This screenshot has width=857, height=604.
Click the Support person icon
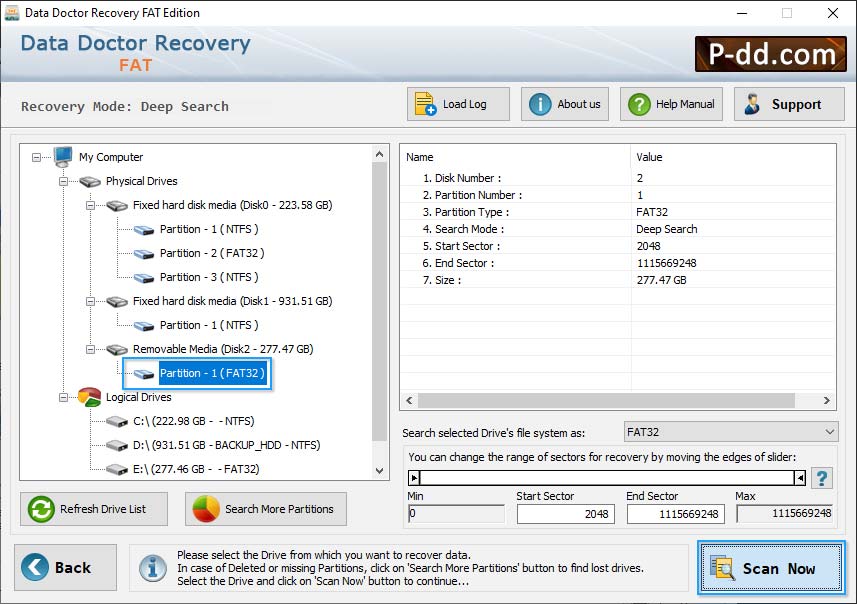click(752, 104)
